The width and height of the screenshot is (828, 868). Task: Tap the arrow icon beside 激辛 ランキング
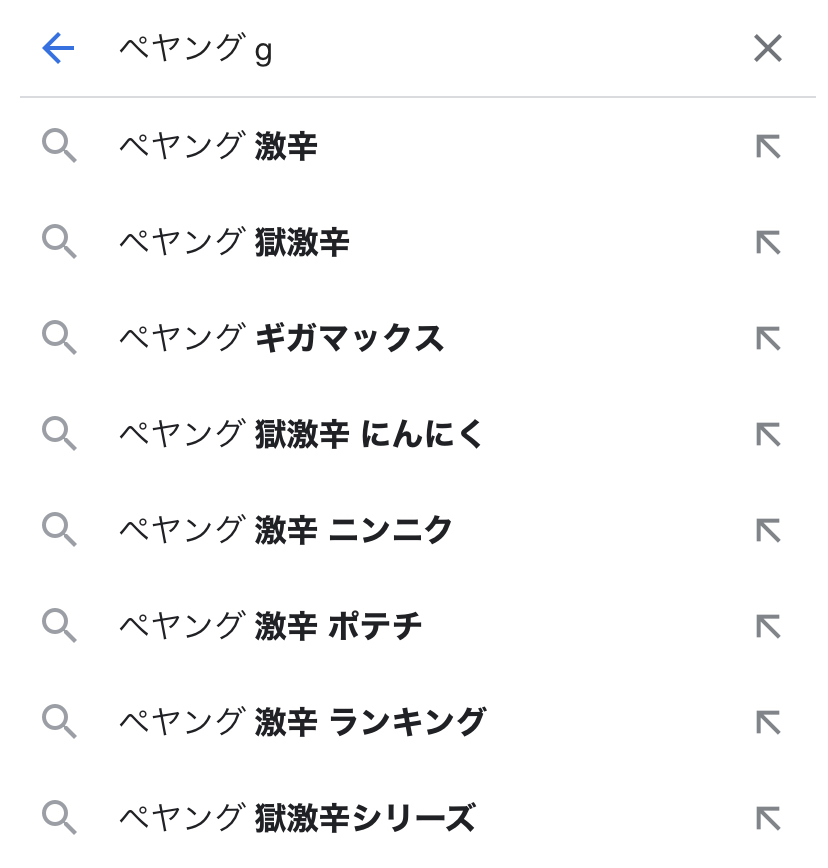tap(767, 721)
